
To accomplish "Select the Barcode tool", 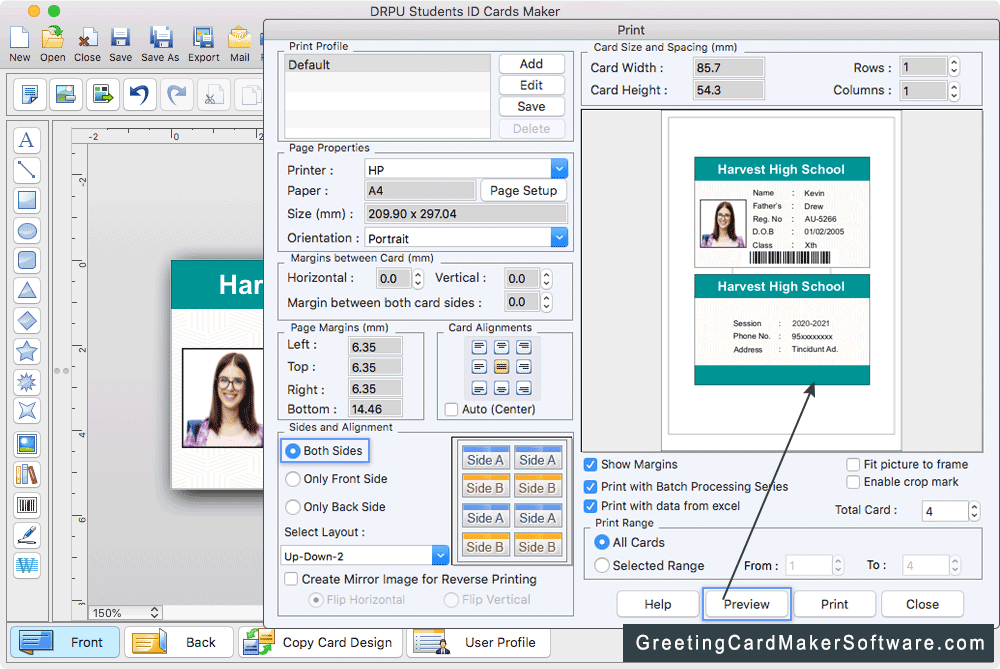I will pyautogui.click(x=27, y=506).
